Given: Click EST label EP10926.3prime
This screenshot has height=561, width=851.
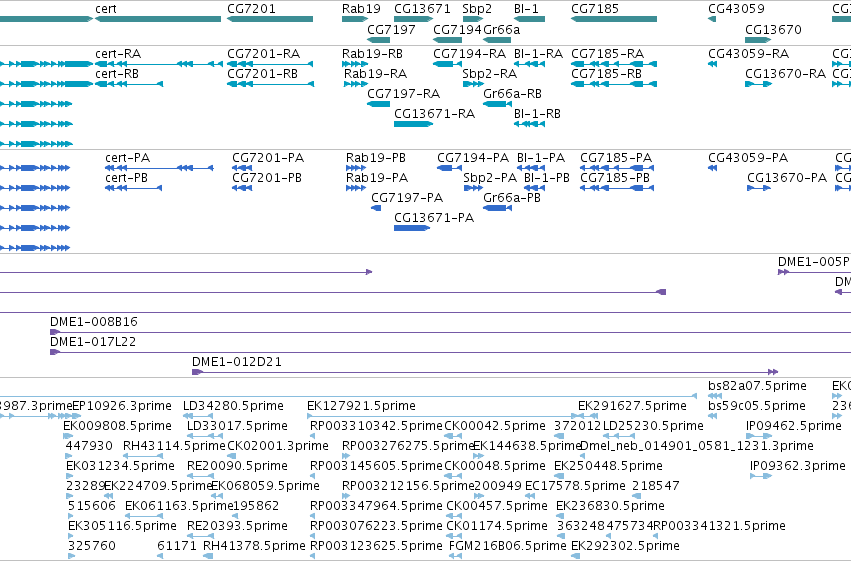Looking at the screenshot, I should tap(122, 406).
